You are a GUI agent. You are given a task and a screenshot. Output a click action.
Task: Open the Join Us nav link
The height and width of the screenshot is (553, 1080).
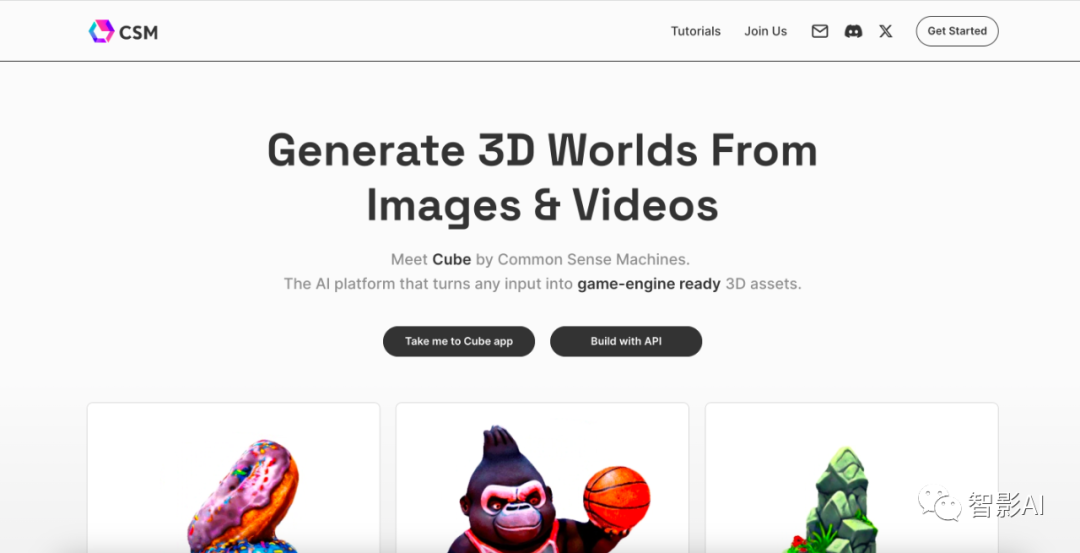pos(765,31)
